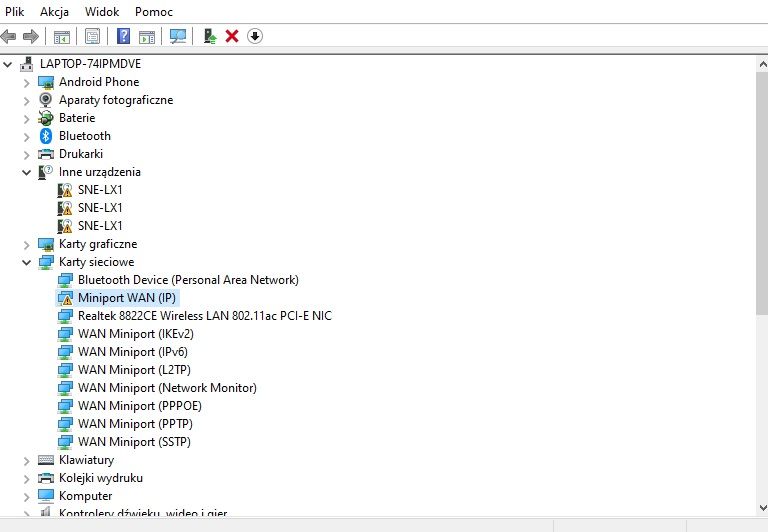768x532 pixels.
Task: Click the vertical scrollbar thumb
Action: click(762, 193)
